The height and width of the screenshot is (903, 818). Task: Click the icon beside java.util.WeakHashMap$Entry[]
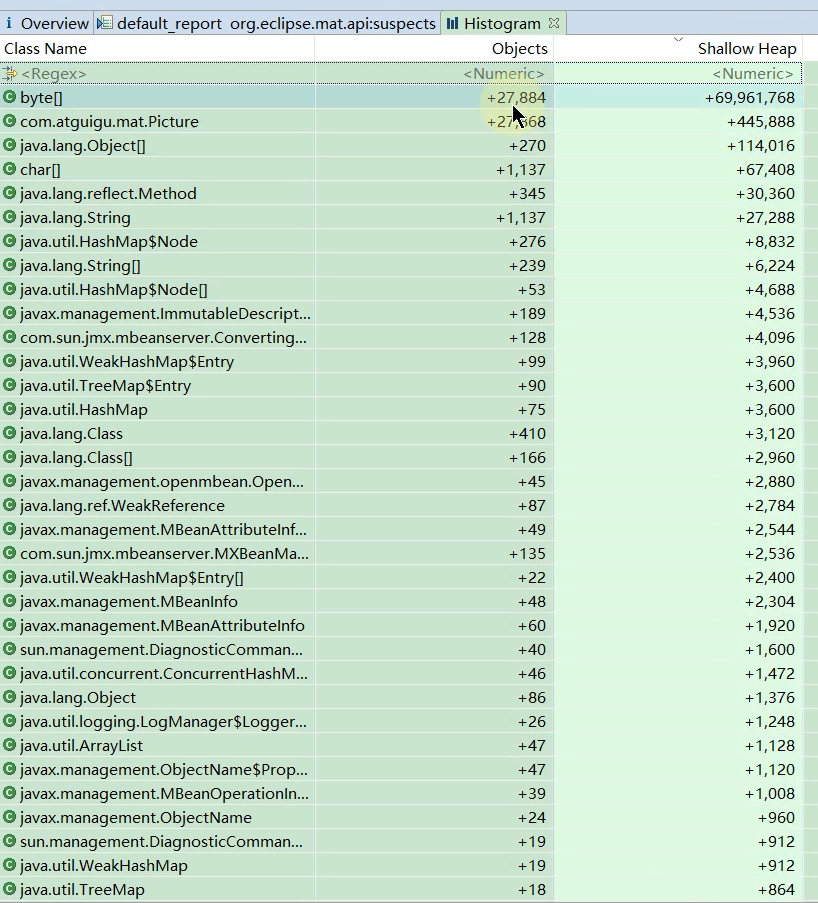[9, 577]
